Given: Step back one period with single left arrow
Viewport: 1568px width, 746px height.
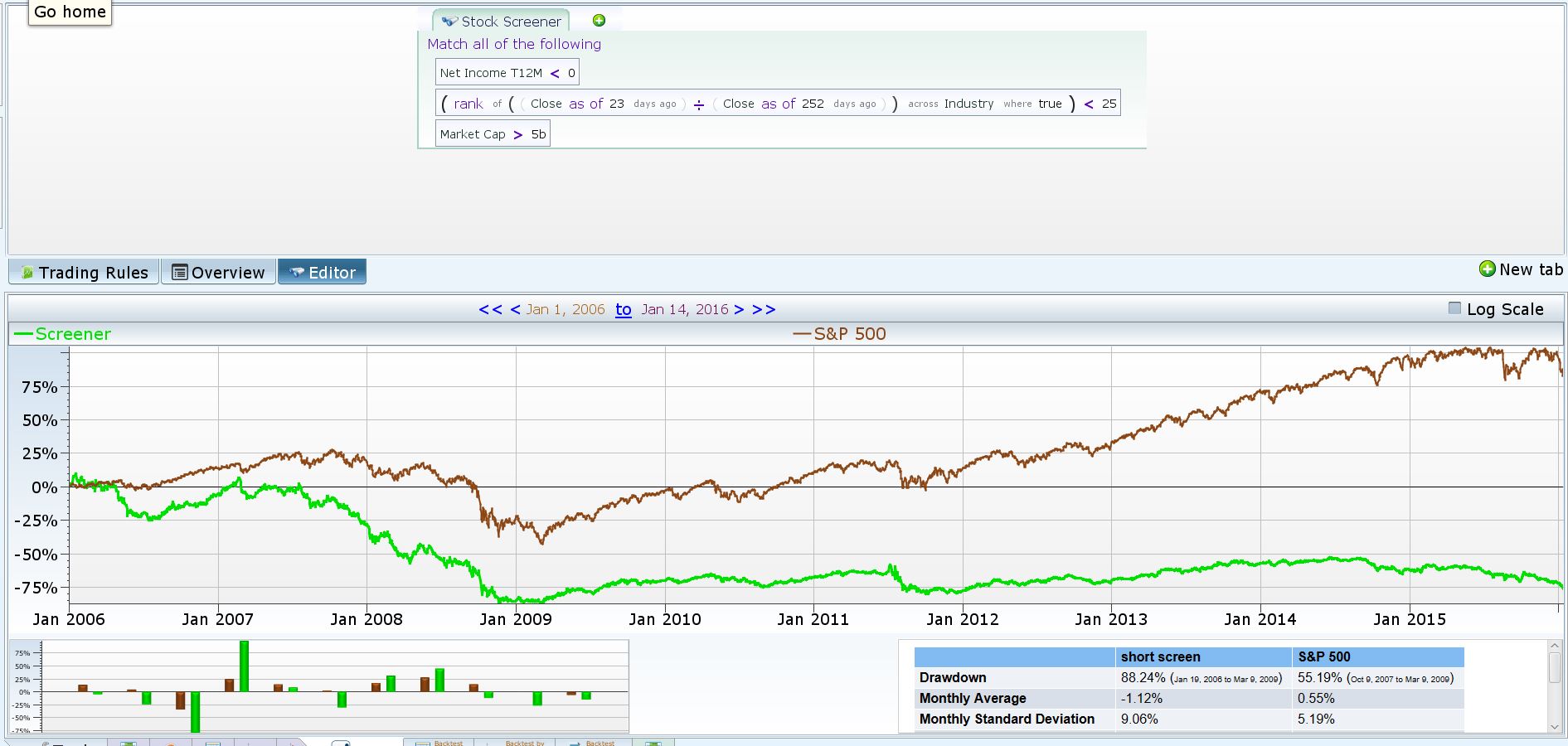Looking at the screenshot, I should 515,309.
